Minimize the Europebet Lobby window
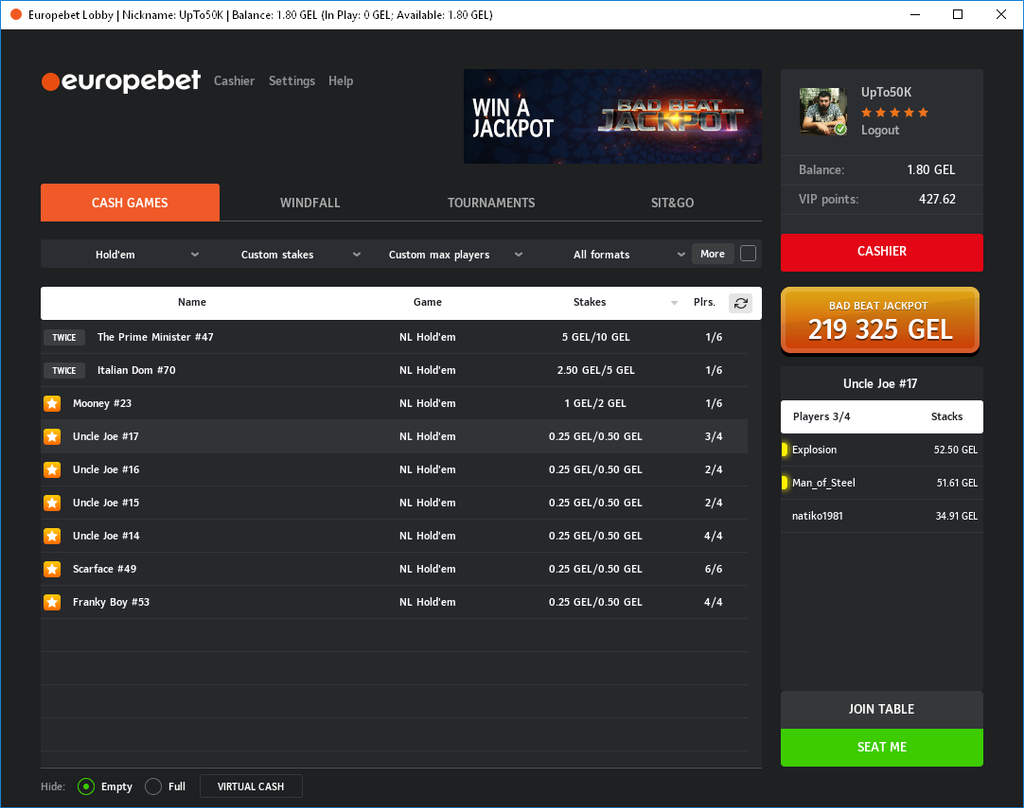 click(915, 14)
